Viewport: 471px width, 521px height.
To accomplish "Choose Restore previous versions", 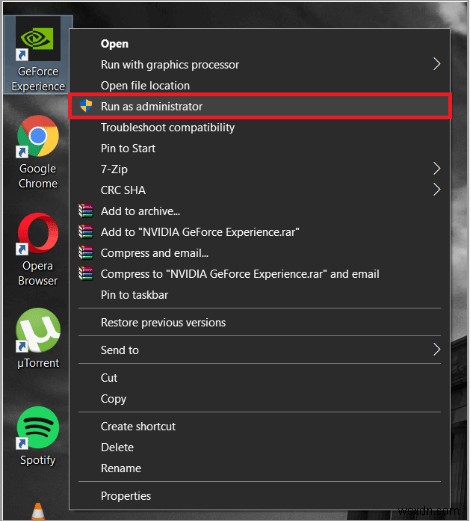I will (x=260, y=323).
